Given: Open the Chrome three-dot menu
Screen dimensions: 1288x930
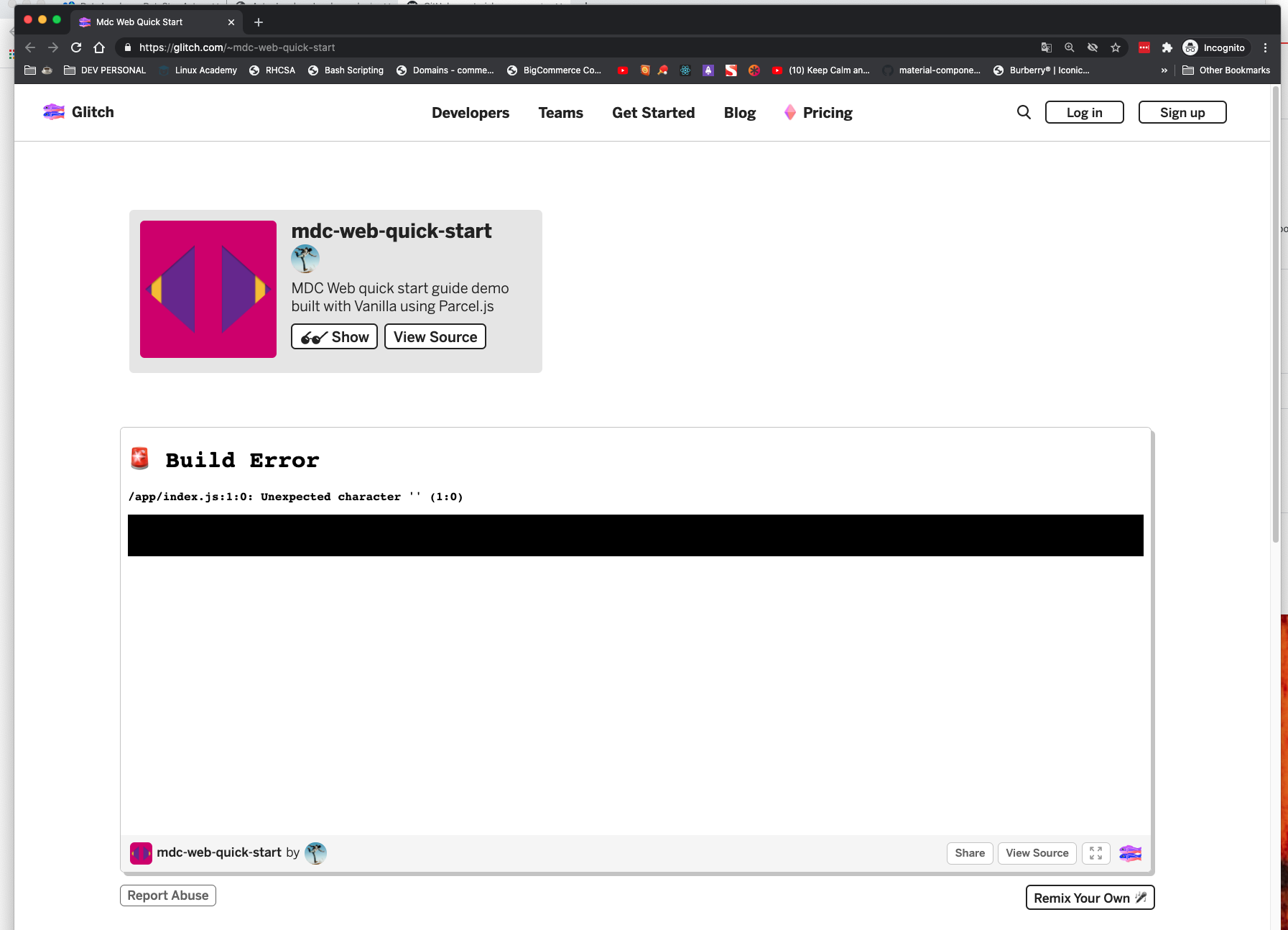Looking at the screenshot, I should pos(1266,47).
